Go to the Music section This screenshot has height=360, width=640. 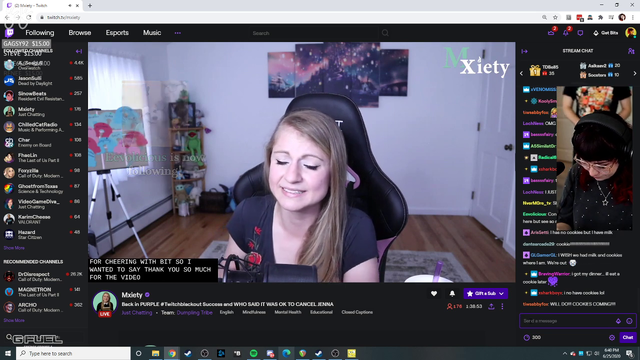pyautogui.click(x=152, y=33)
